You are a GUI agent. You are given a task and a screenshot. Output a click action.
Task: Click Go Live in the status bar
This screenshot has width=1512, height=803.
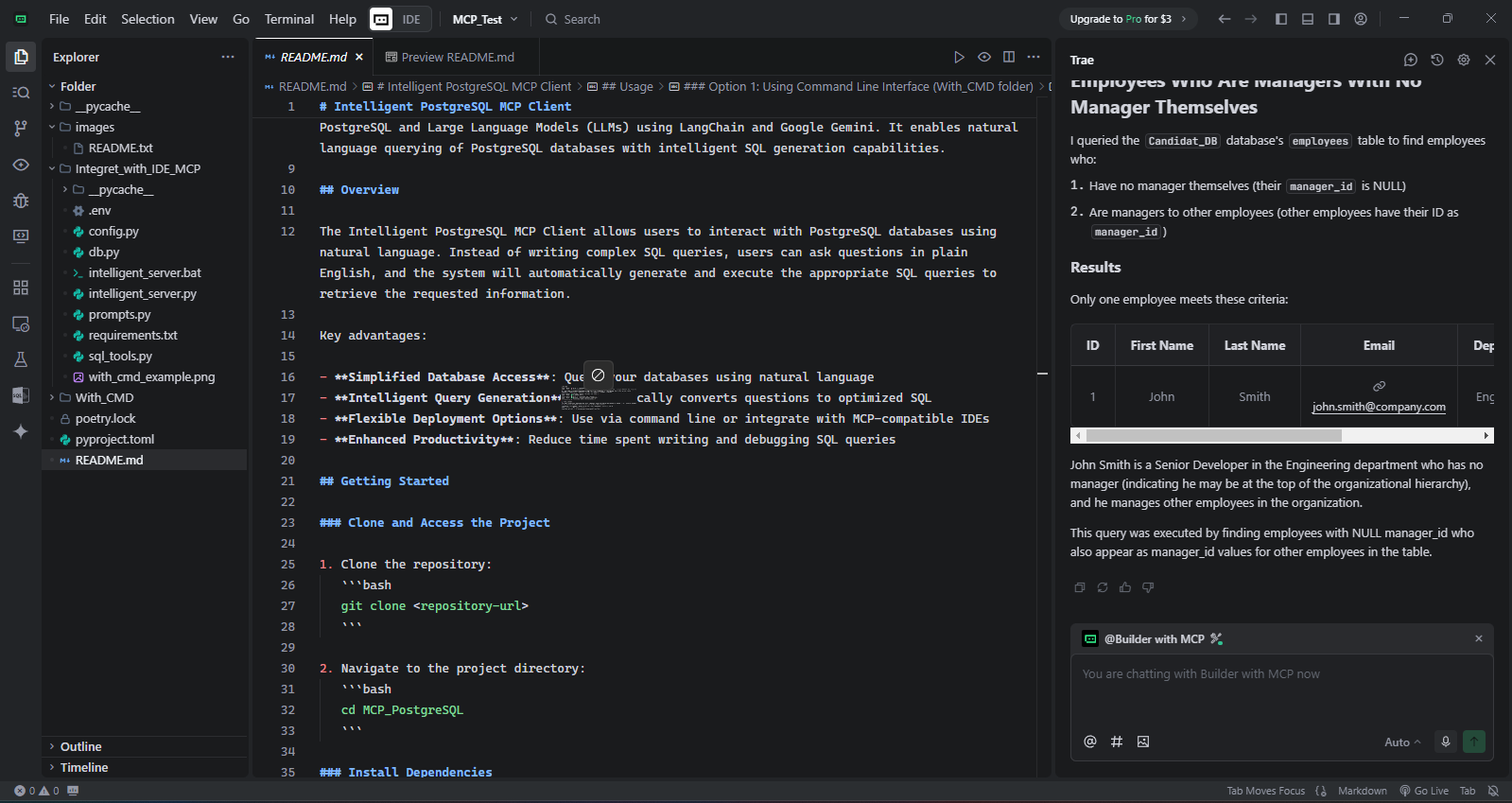[x=1424, y=791]
